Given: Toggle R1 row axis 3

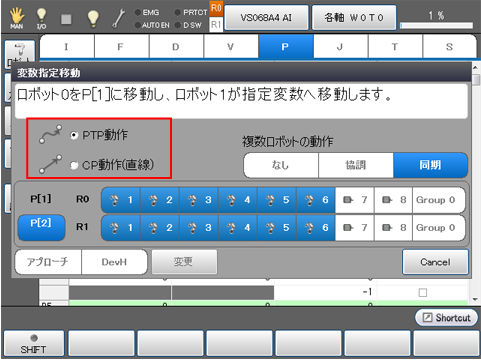Looking at the screenshot, I should coord(199,228).
